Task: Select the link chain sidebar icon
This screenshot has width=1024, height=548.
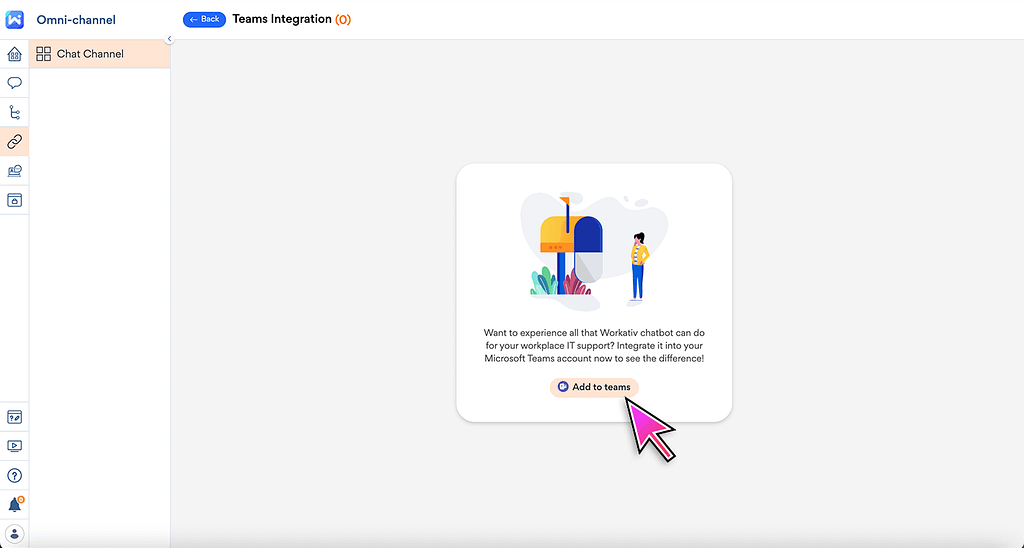Action: tap(14, 141)
